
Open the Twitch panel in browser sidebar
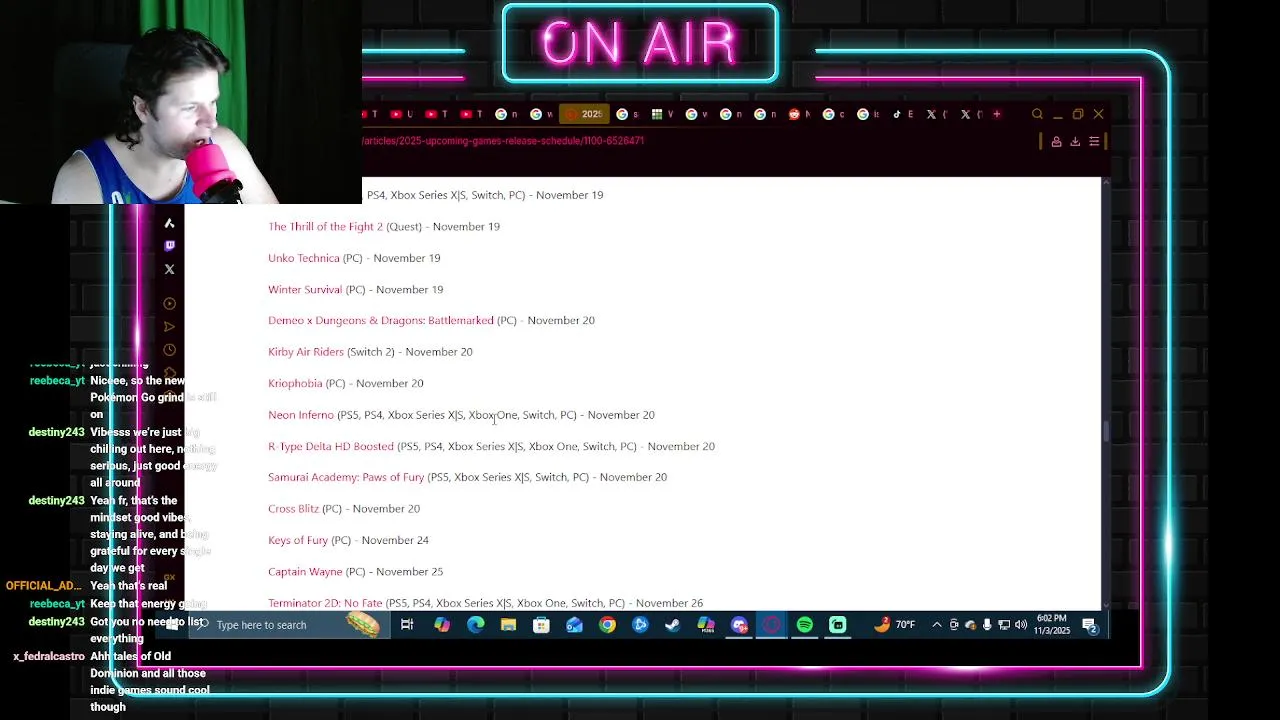[x=169, y=246]
